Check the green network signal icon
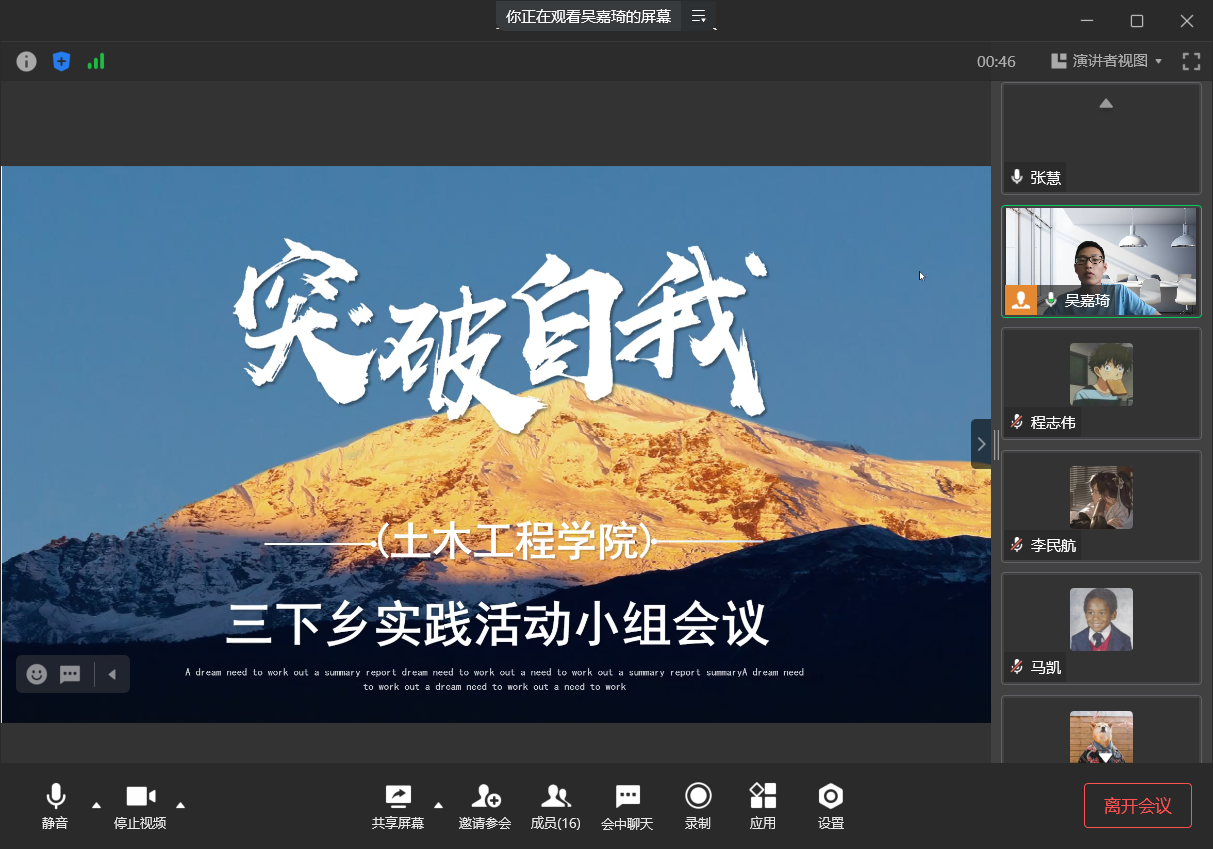Screen dimensions: 1213x849 click(96, 61)
